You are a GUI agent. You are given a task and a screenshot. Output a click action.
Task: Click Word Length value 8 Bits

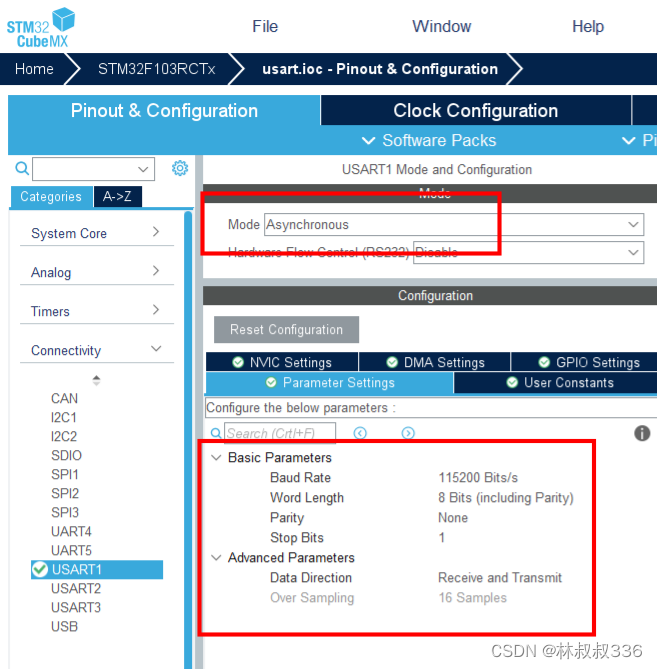pos(506,497)
